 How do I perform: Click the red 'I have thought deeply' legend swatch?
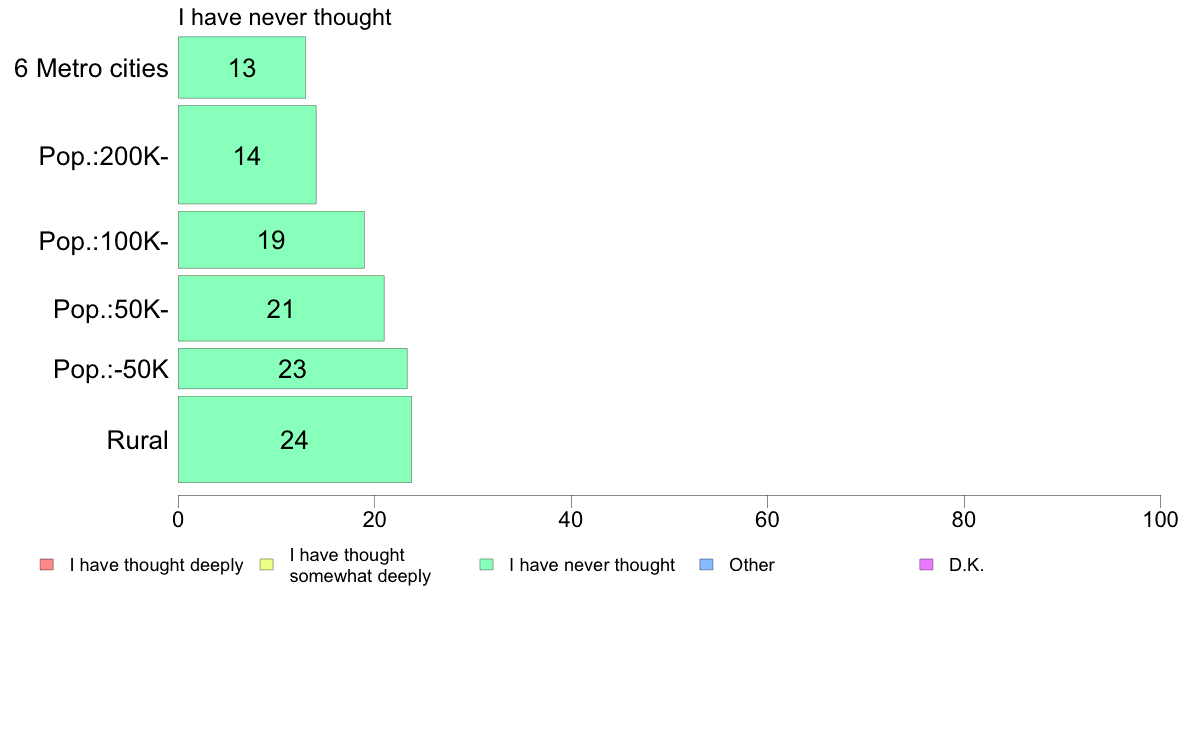tap(47, 565)
